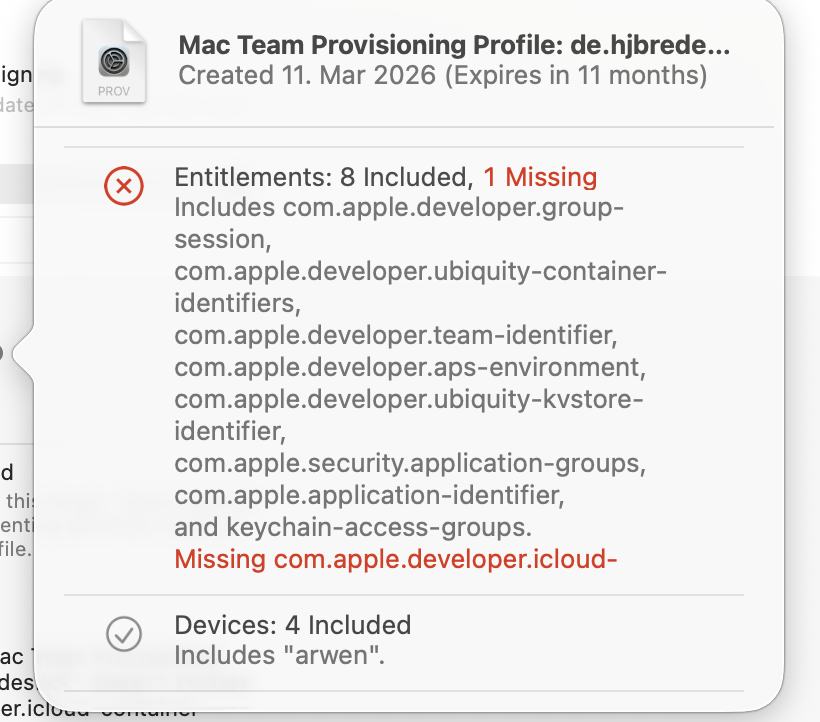Click the "(Expires in 11 months)" text

point(575,75)
